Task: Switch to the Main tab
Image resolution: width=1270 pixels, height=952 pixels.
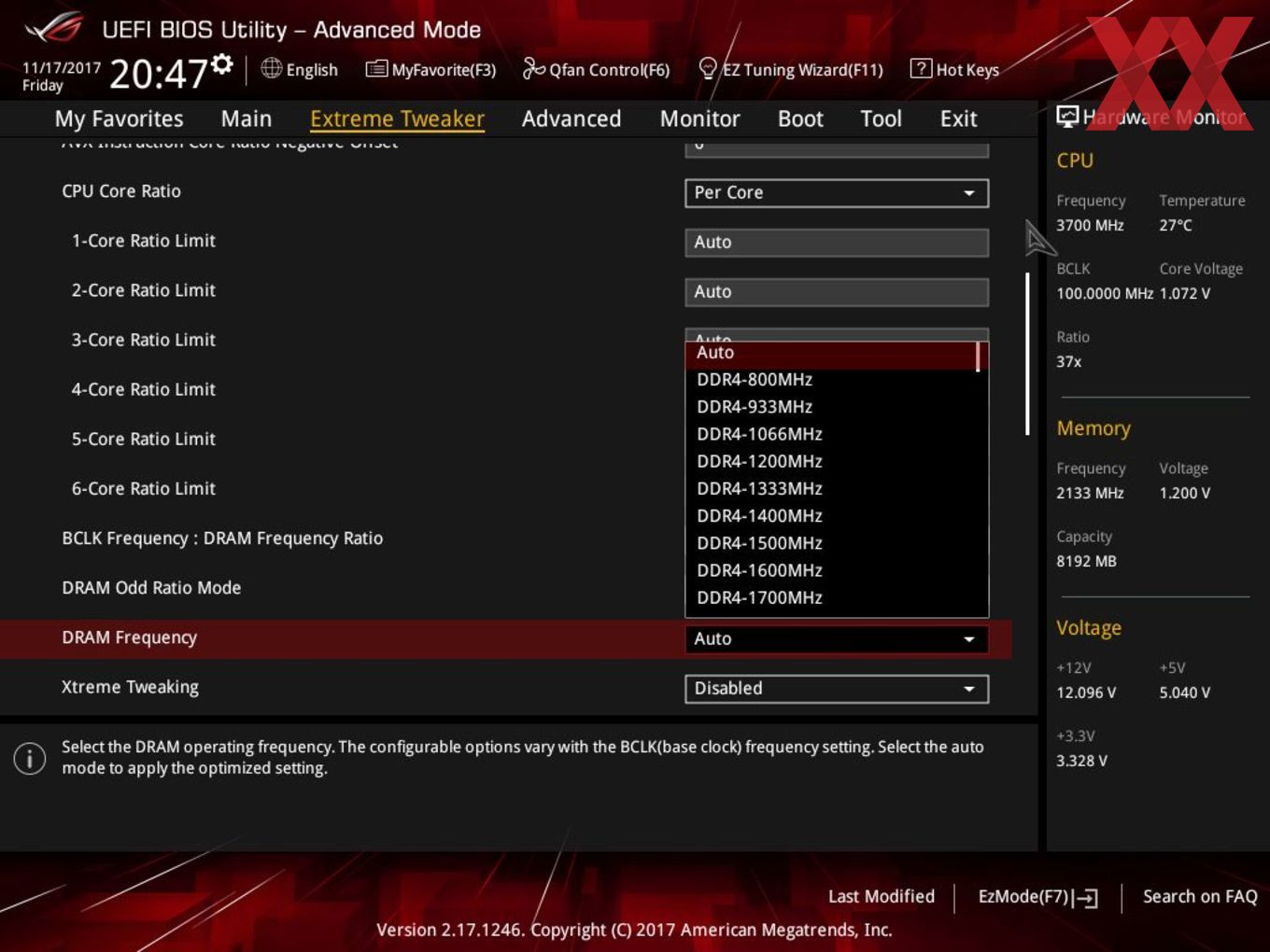Action: [247, 119]
